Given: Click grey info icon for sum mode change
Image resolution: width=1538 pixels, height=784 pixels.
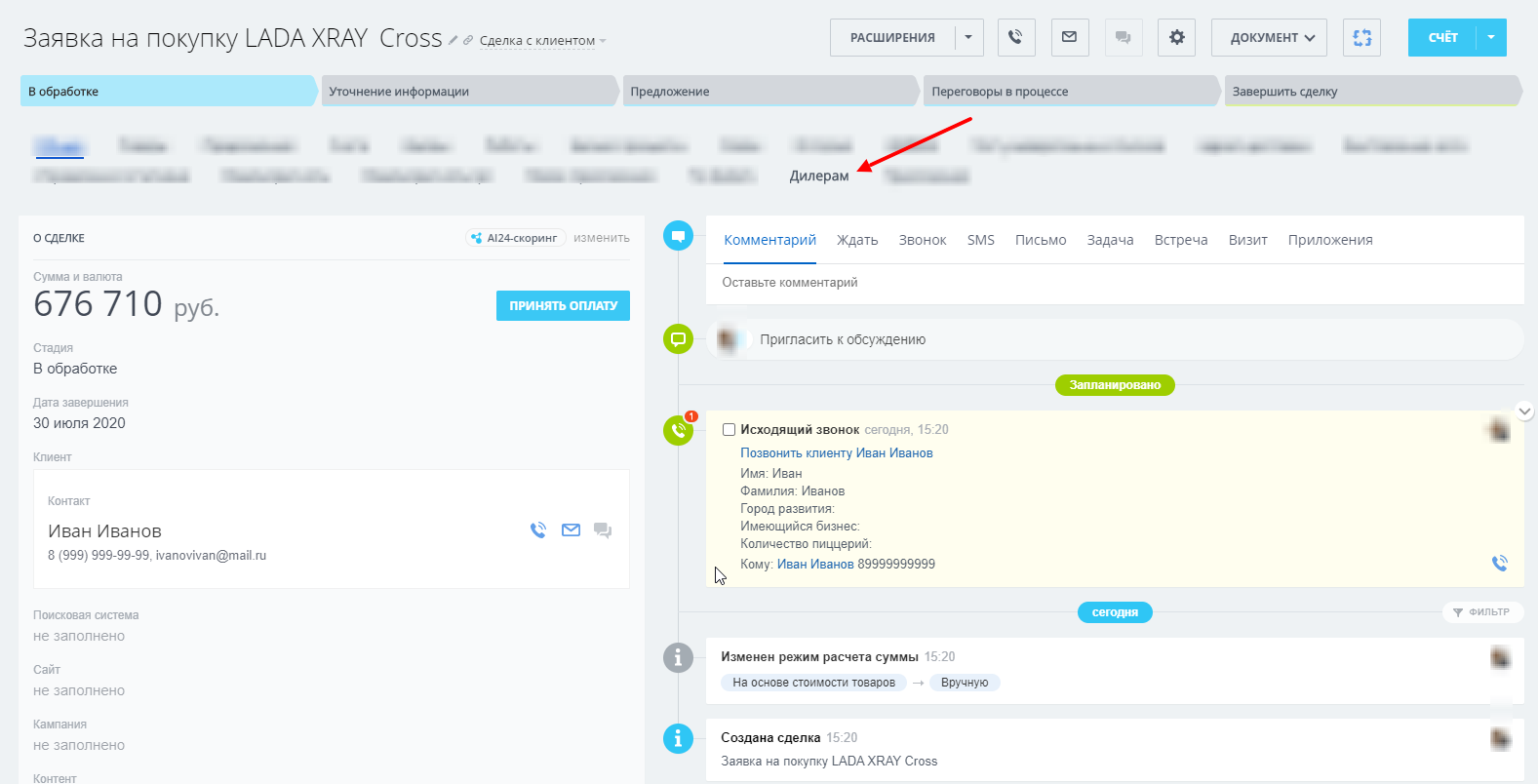Looking at the screenshot, I should (678, 657).
